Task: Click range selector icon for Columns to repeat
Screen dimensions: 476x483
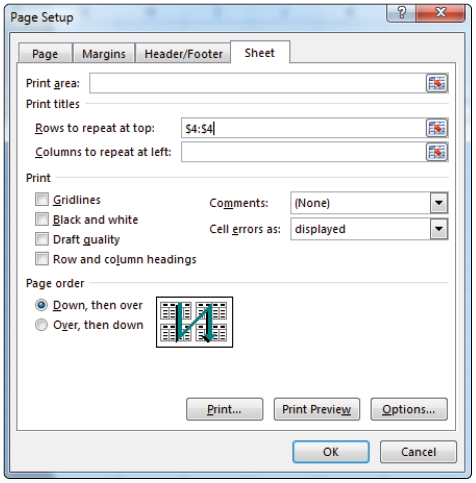Action: [x=437, y=152]
